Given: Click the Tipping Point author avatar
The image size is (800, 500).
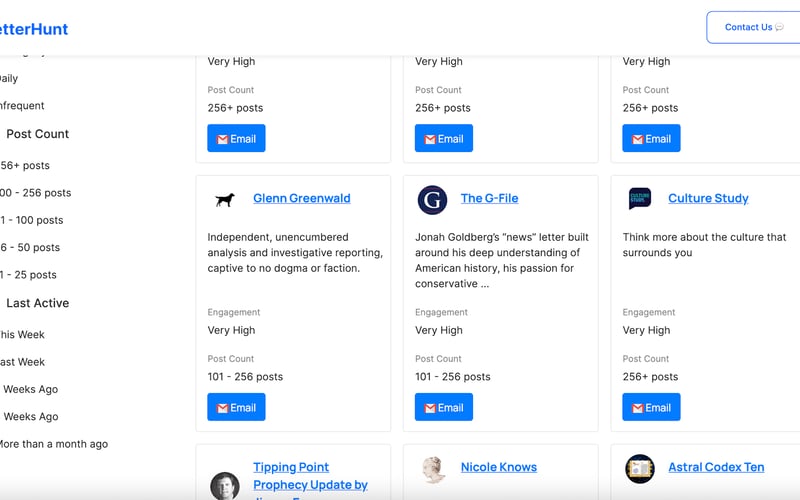Looking at the screenshot, I should pos(225,485).
